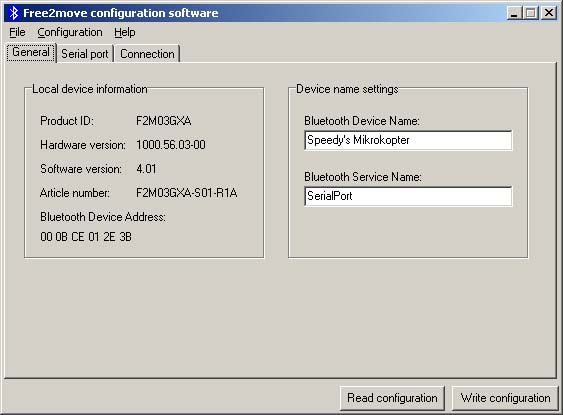
Task: Switch to the Connection tab
Action: pos(147,54)
